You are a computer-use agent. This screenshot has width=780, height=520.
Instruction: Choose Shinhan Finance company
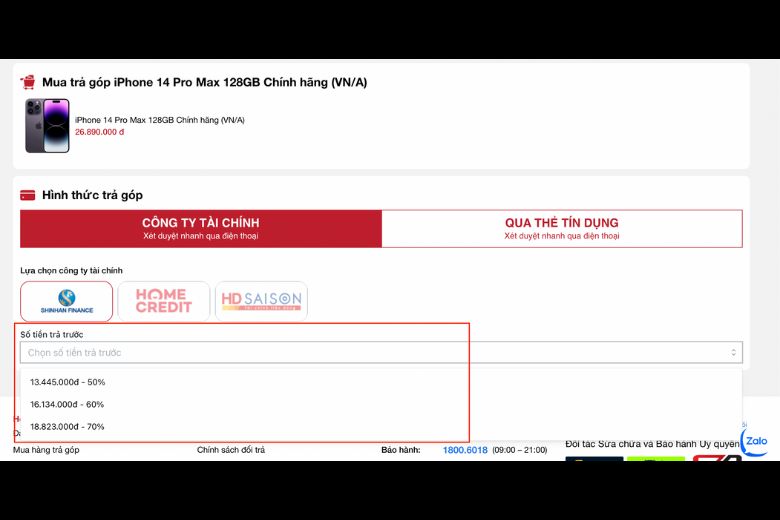pos(67,302)
